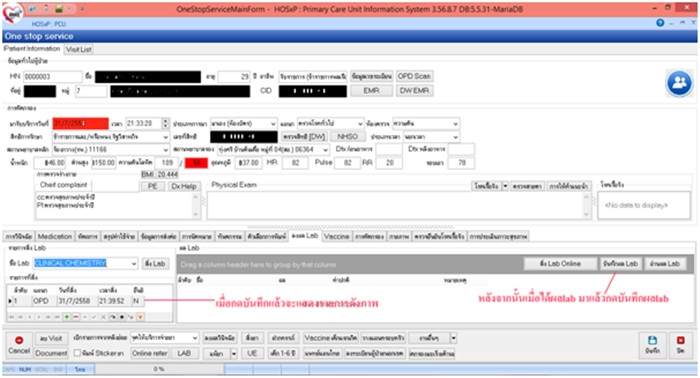Open the Lab name CLINICAL CHEMISTRY dropdown

pyautogui.click(x=133, y=263)
